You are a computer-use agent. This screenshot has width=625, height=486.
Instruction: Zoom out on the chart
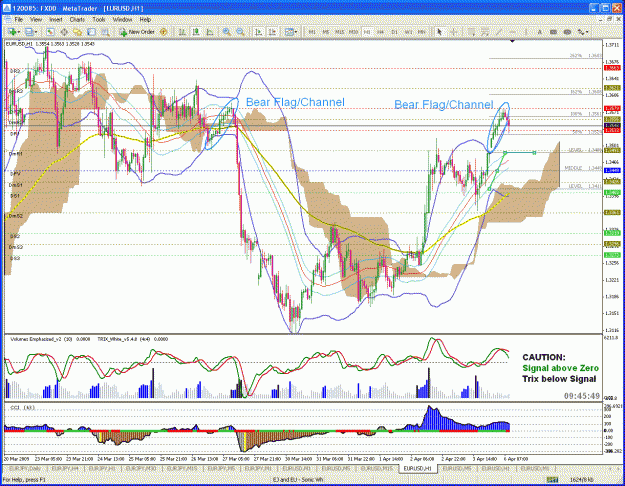point(240,32)
